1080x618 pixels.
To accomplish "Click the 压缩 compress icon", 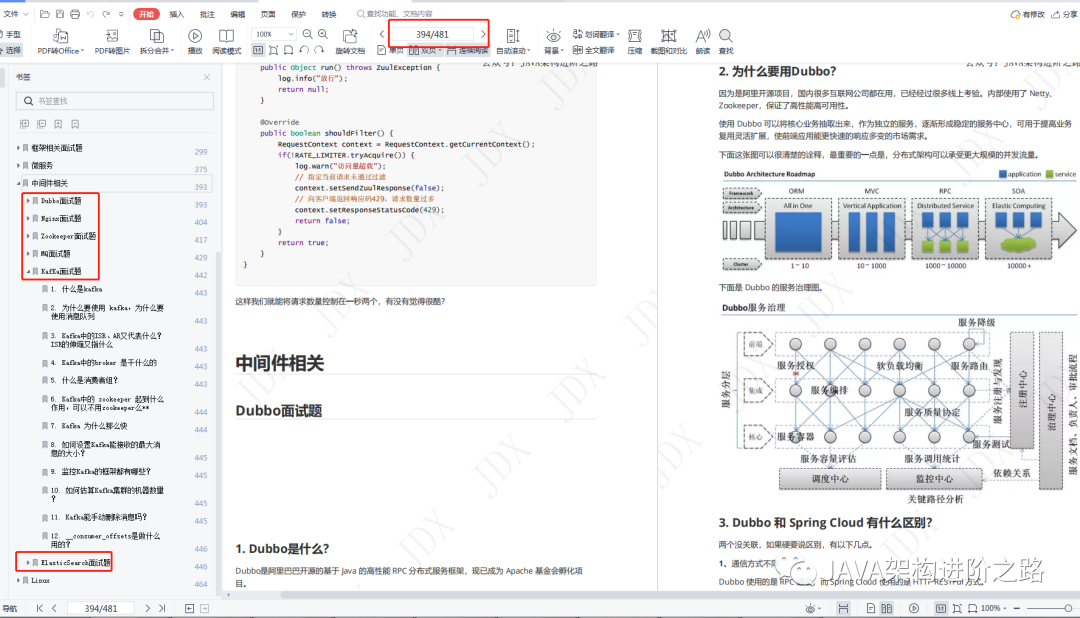I will click(x=634, y=36).
